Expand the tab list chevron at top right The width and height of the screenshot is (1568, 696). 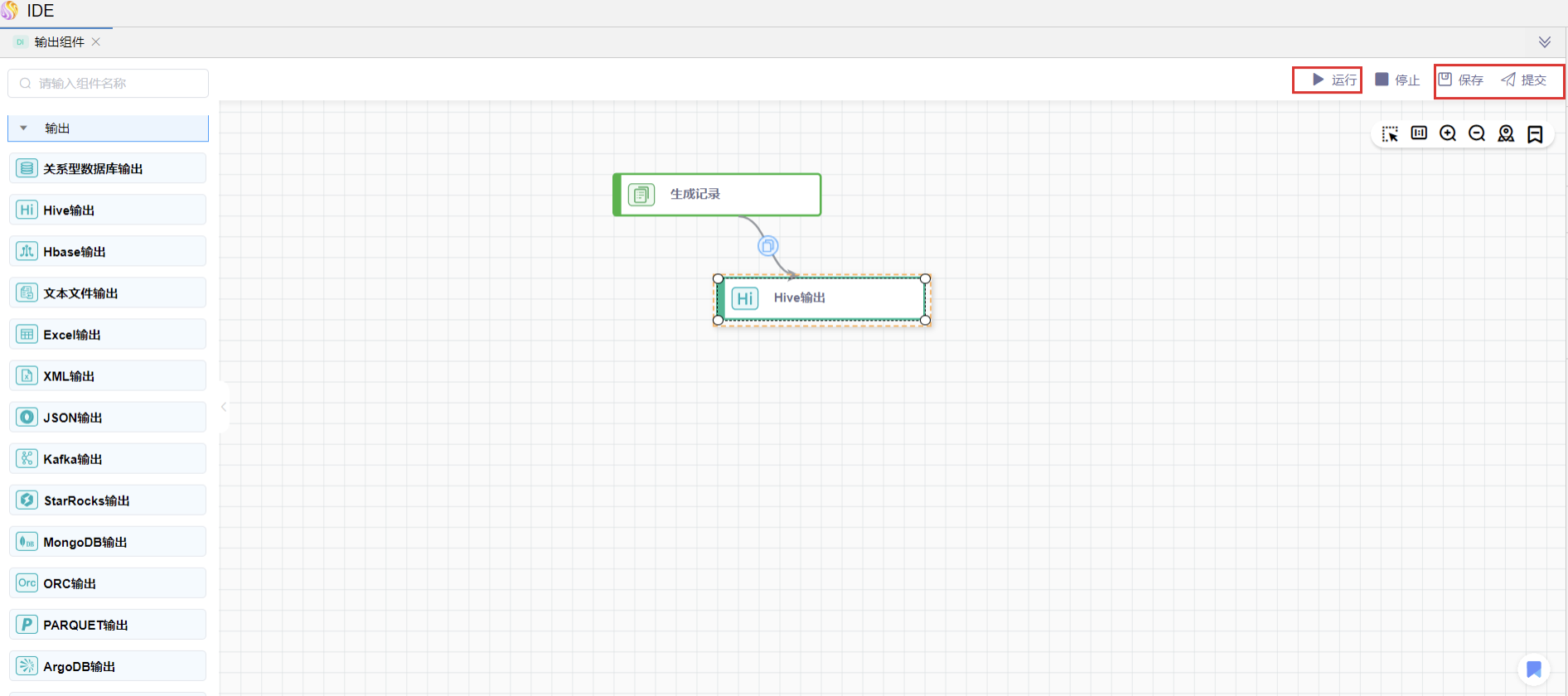point(1545,42)
